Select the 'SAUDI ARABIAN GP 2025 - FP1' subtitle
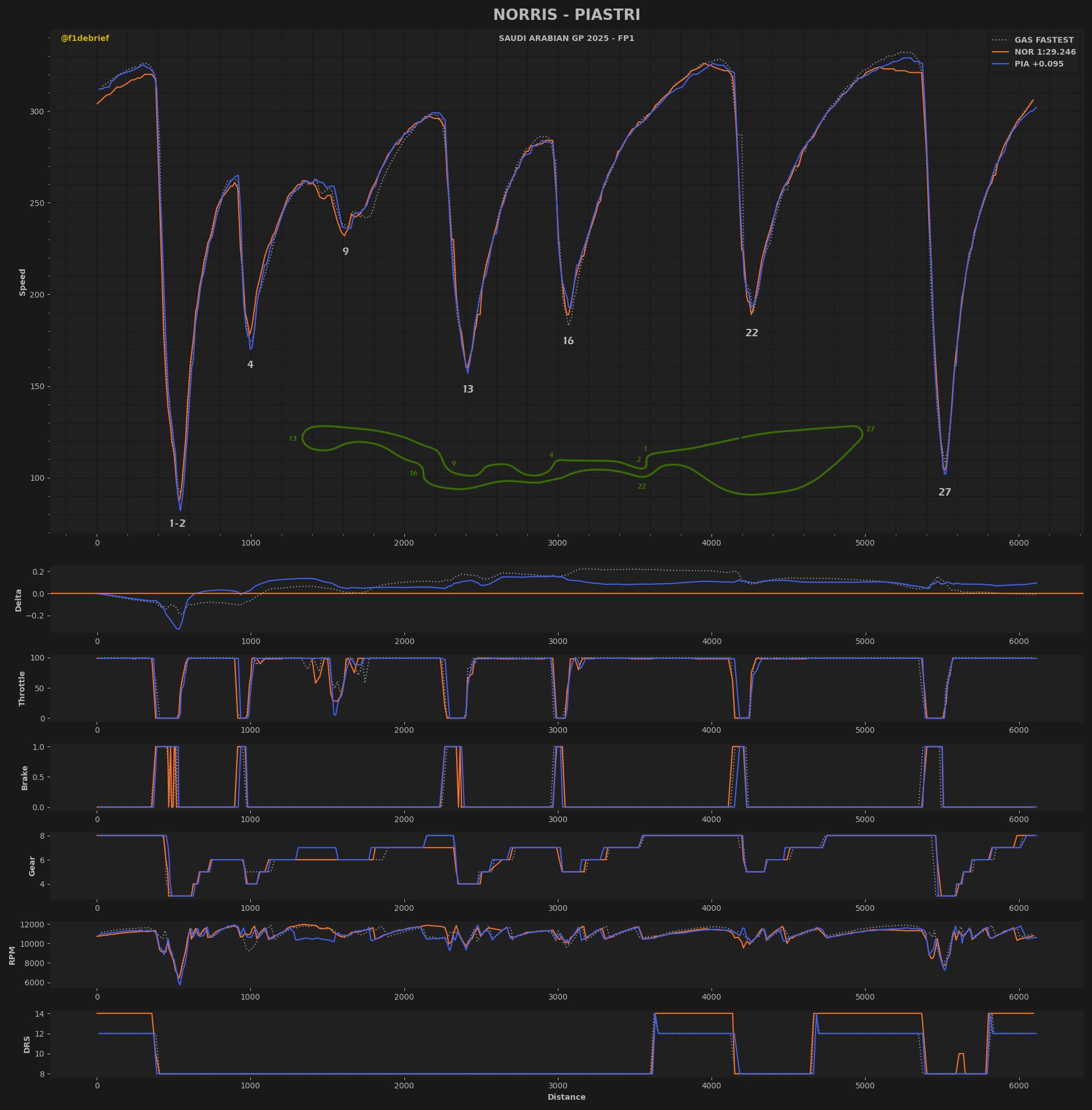 566,39
